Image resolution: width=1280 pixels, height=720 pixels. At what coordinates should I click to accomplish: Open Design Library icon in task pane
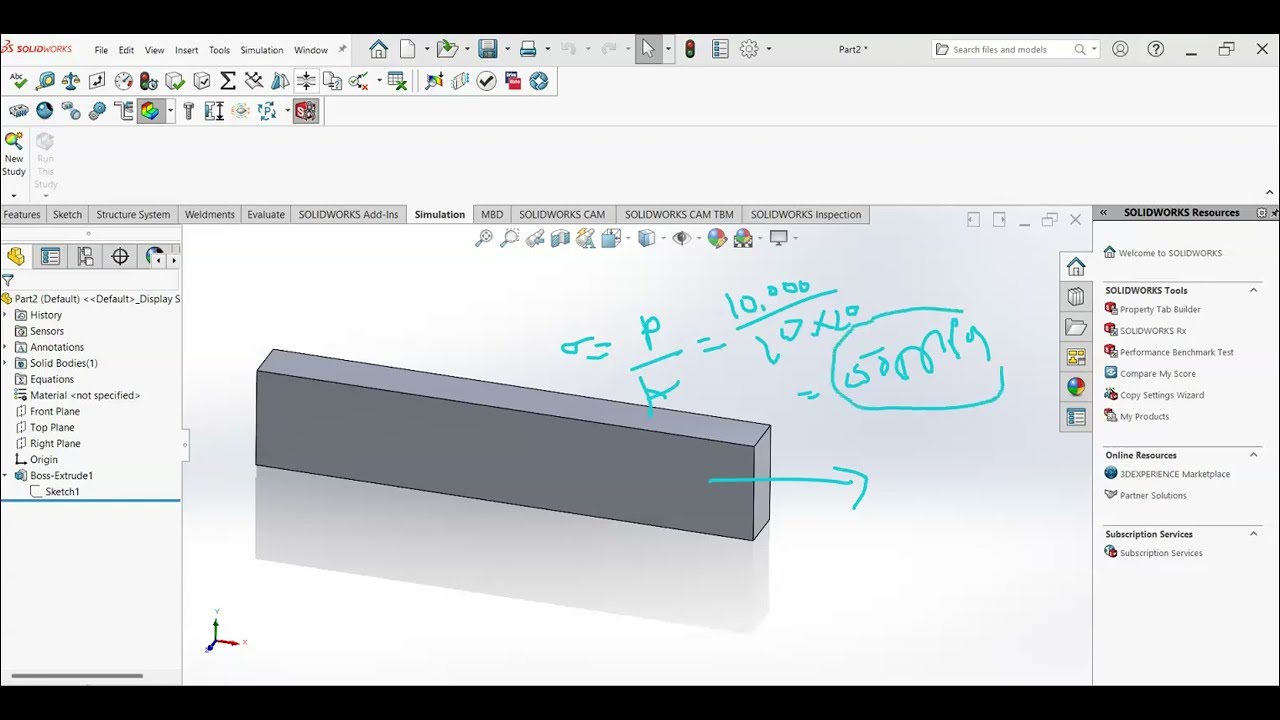pyautogui.click(x=1076, y=296)
